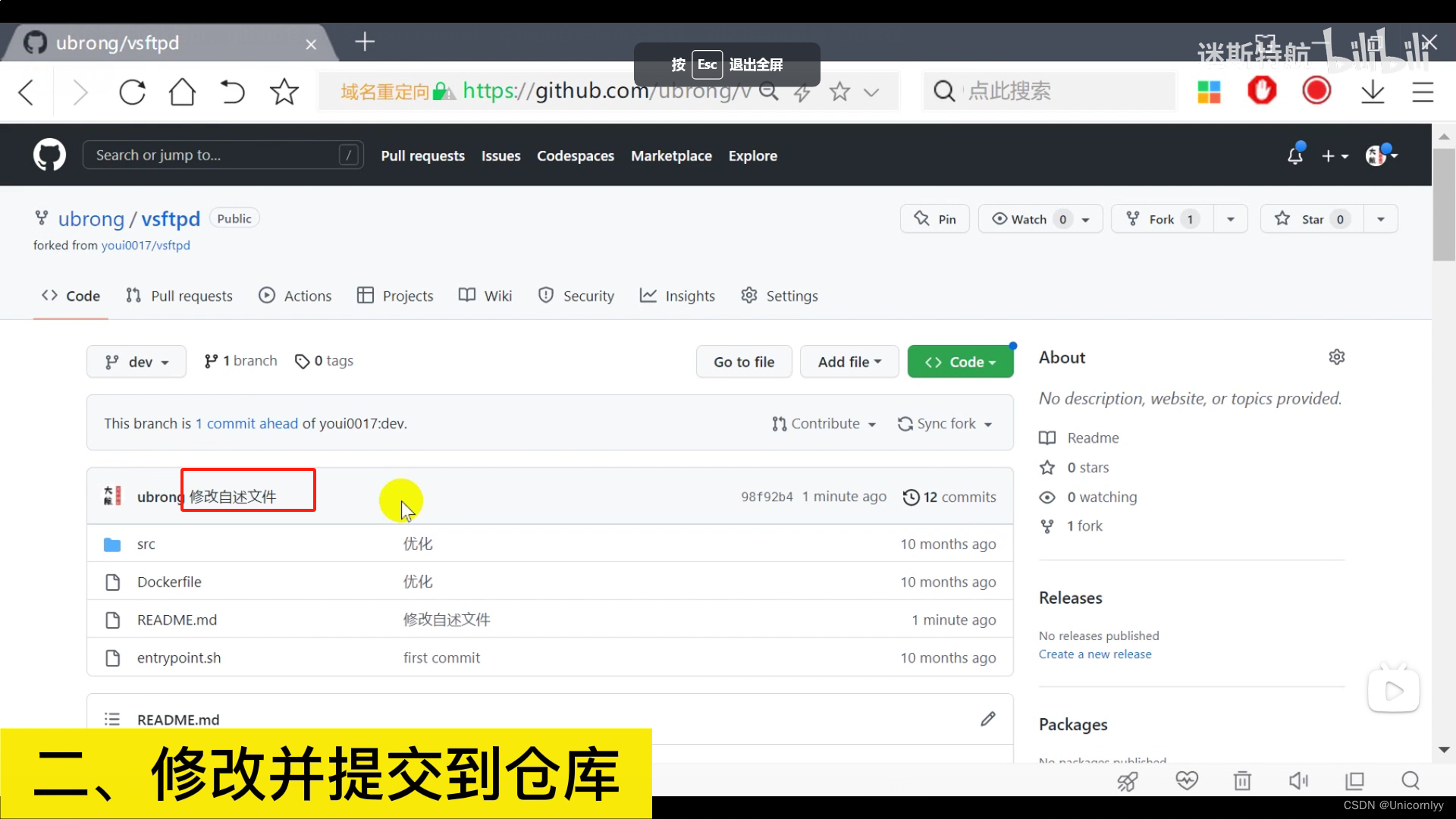This screenshot has height=819, width=1456.
Task: Switch to the Projects tab
Action: pyautogui.click(x=395, y=296)
